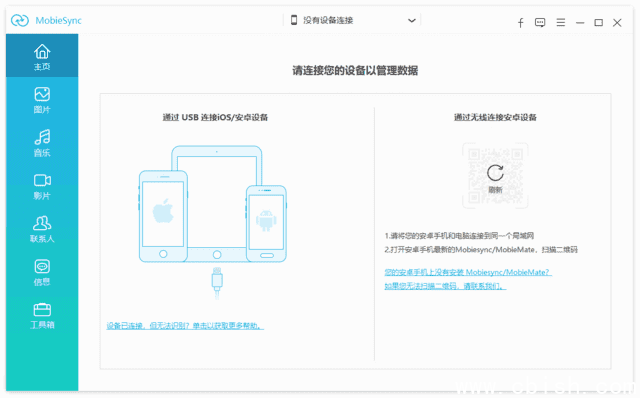This screenshot has width=640, height=398.
Task: Open the hamburger menu in title bar
Action: click(561, 22)
